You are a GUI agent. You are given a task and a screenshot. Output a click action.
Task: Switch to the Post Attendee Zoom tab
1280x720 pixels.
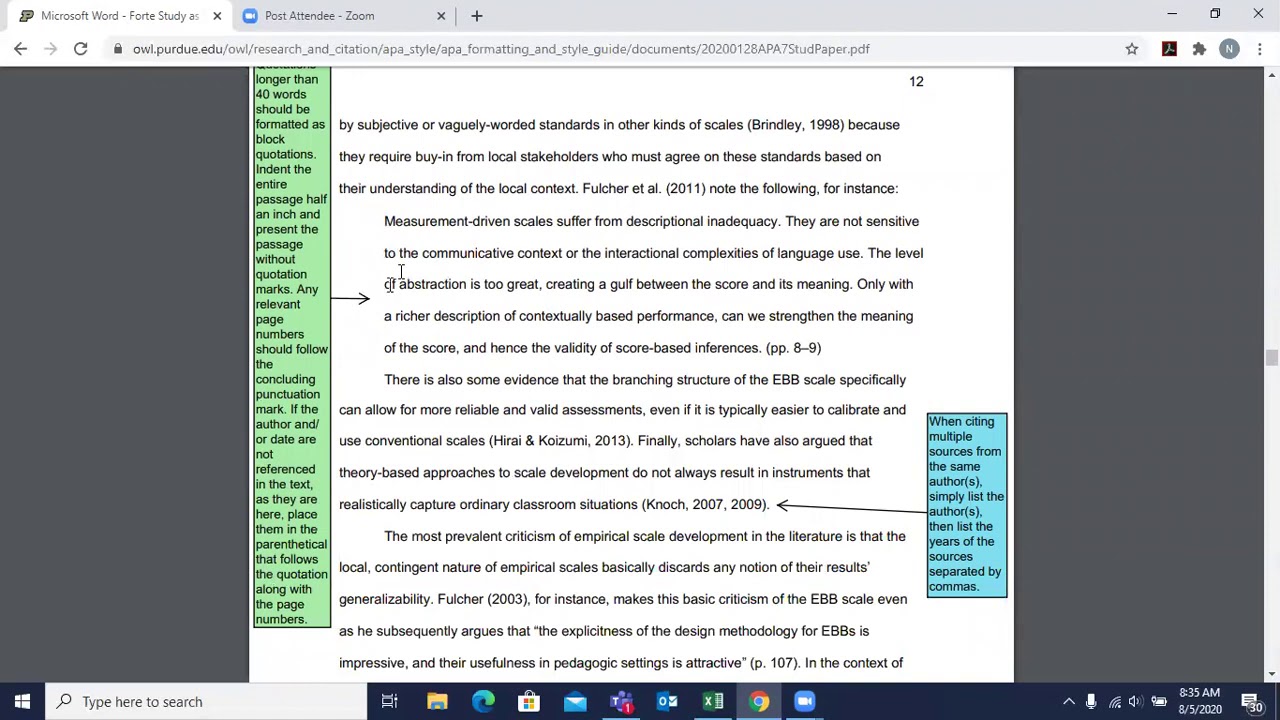(343, 15)
